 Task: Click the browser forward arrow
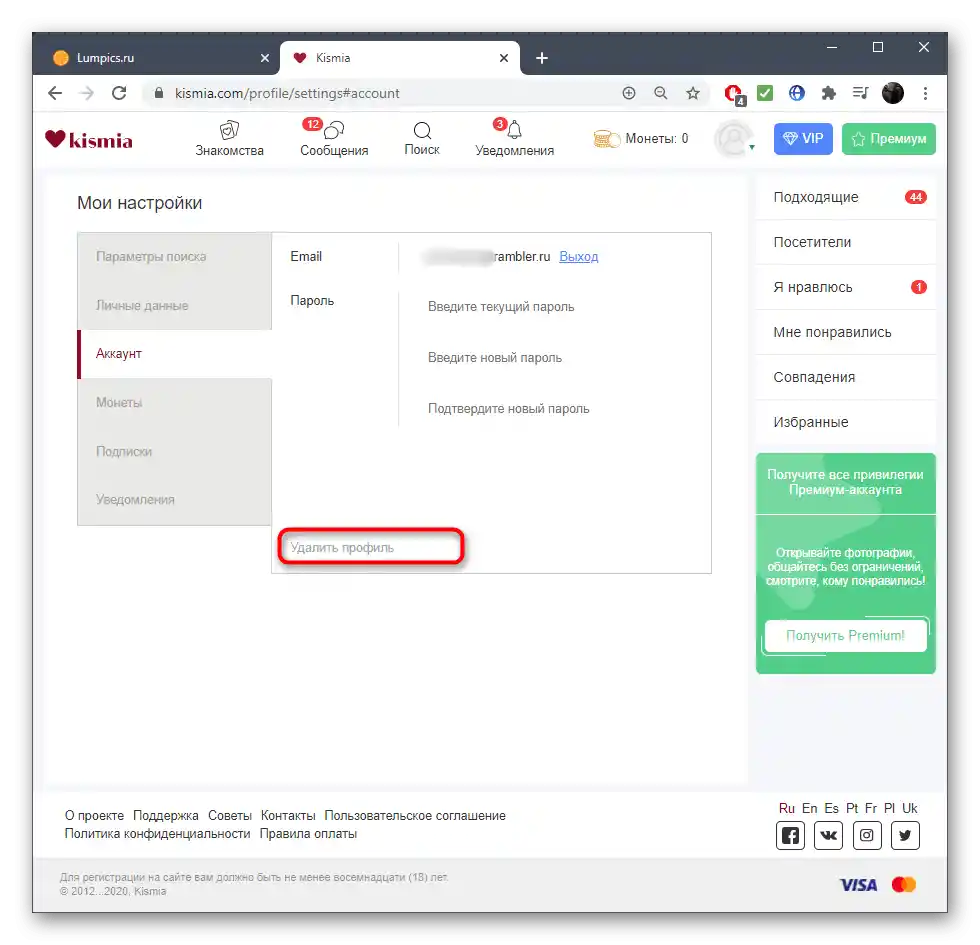click(87, 94)
